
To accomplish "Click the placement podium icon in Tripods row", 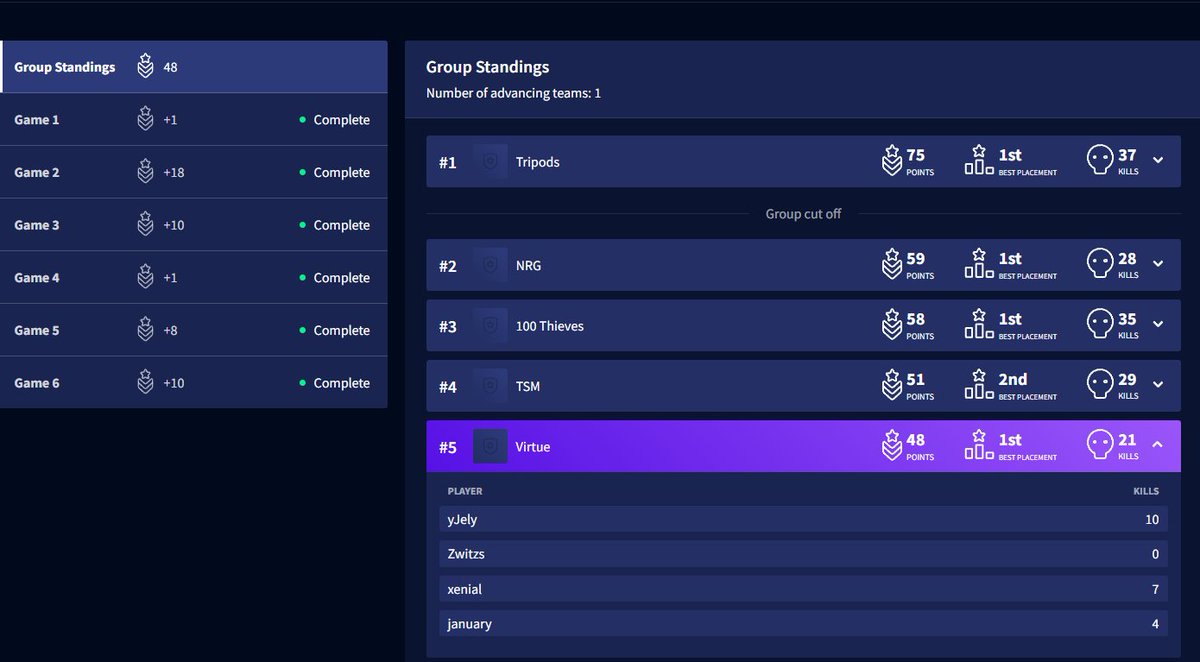I will point(979,161).
